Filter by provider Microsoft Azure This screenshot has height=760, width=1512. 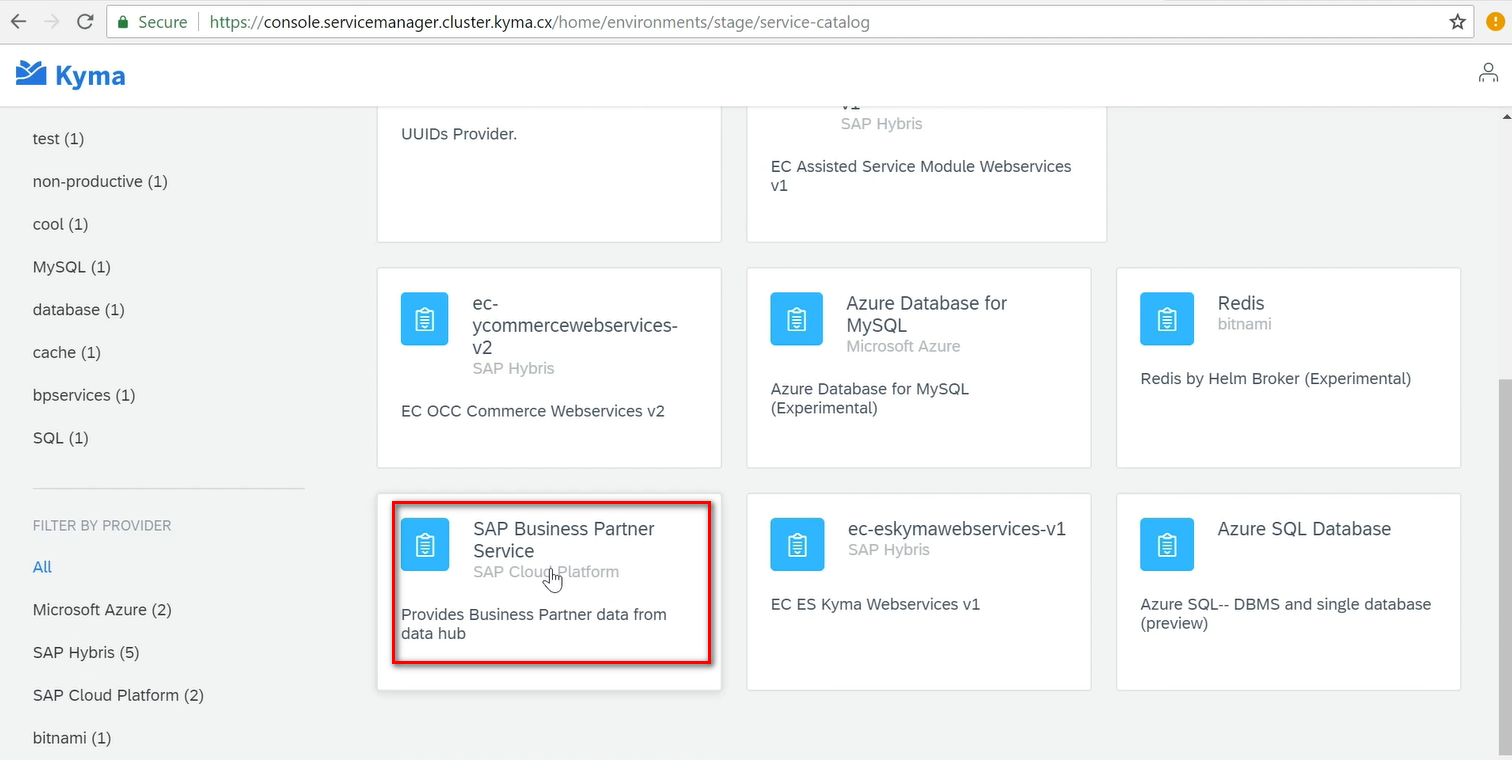(x=102, y=610)
